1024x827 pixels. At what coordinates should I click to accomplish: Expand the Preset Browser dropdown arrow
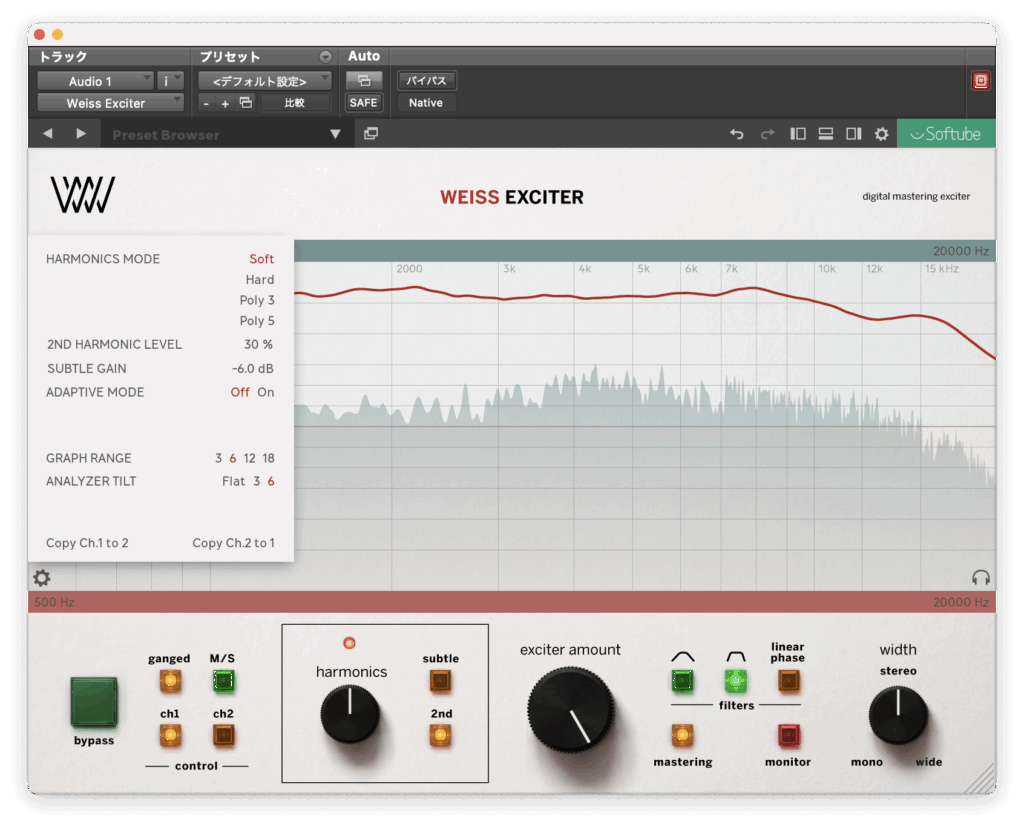tap(335, 134)
